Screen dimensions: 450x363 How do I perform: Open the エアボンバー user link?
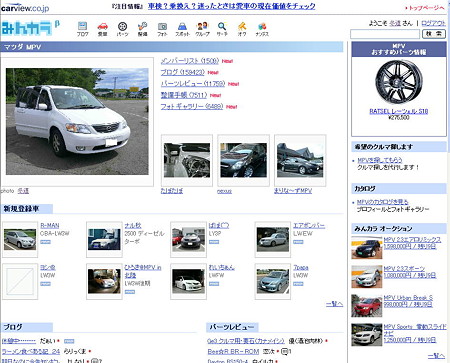click(309, 226)
